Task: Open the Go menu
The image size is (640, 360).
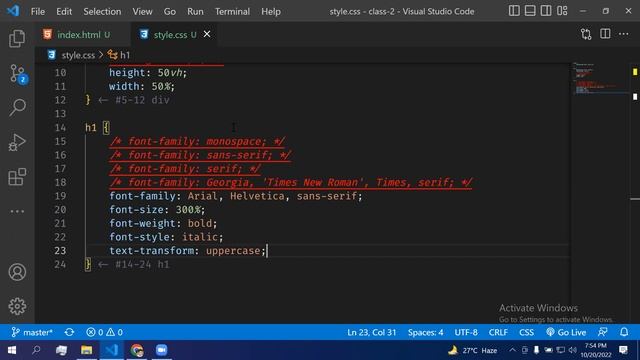Action: click(x=169, y=11)
